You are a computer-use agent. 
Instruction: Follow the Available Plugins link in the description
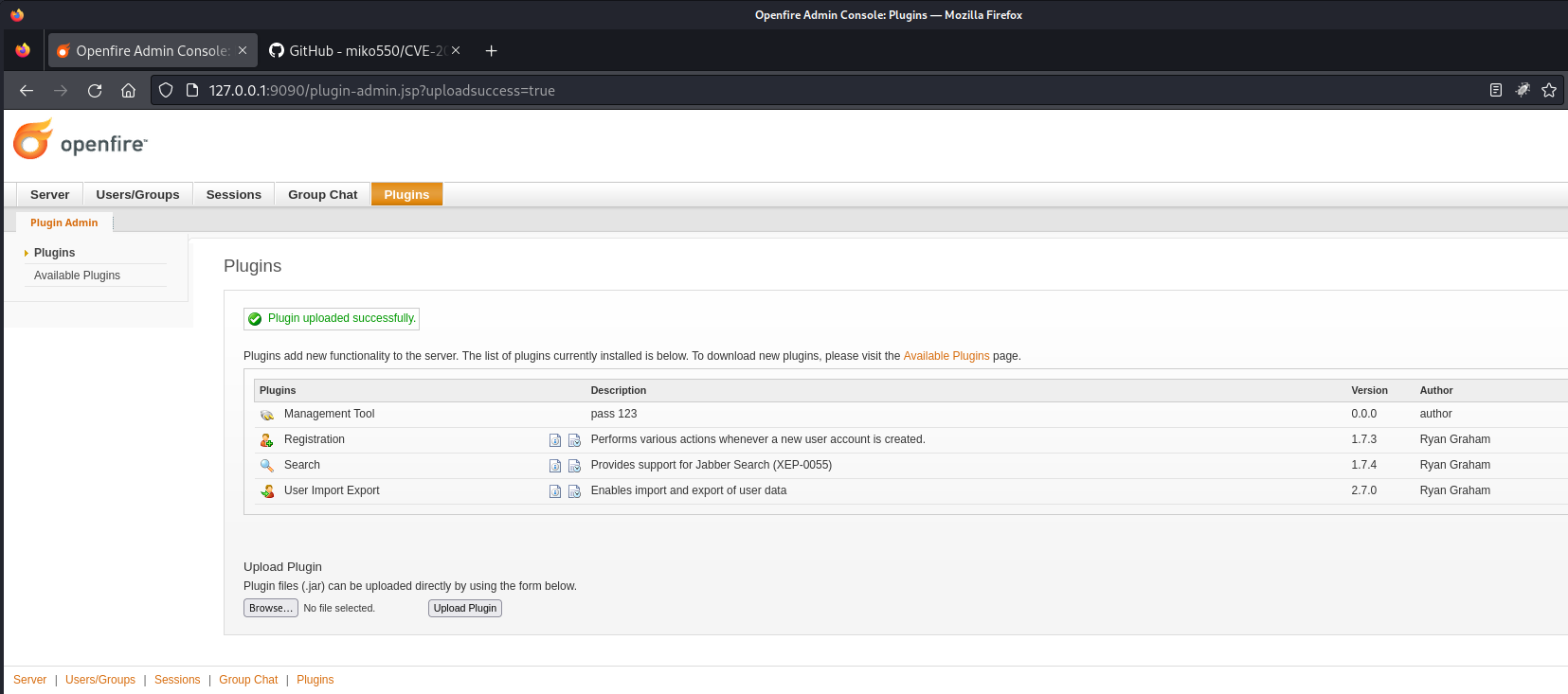pos(946,356)
